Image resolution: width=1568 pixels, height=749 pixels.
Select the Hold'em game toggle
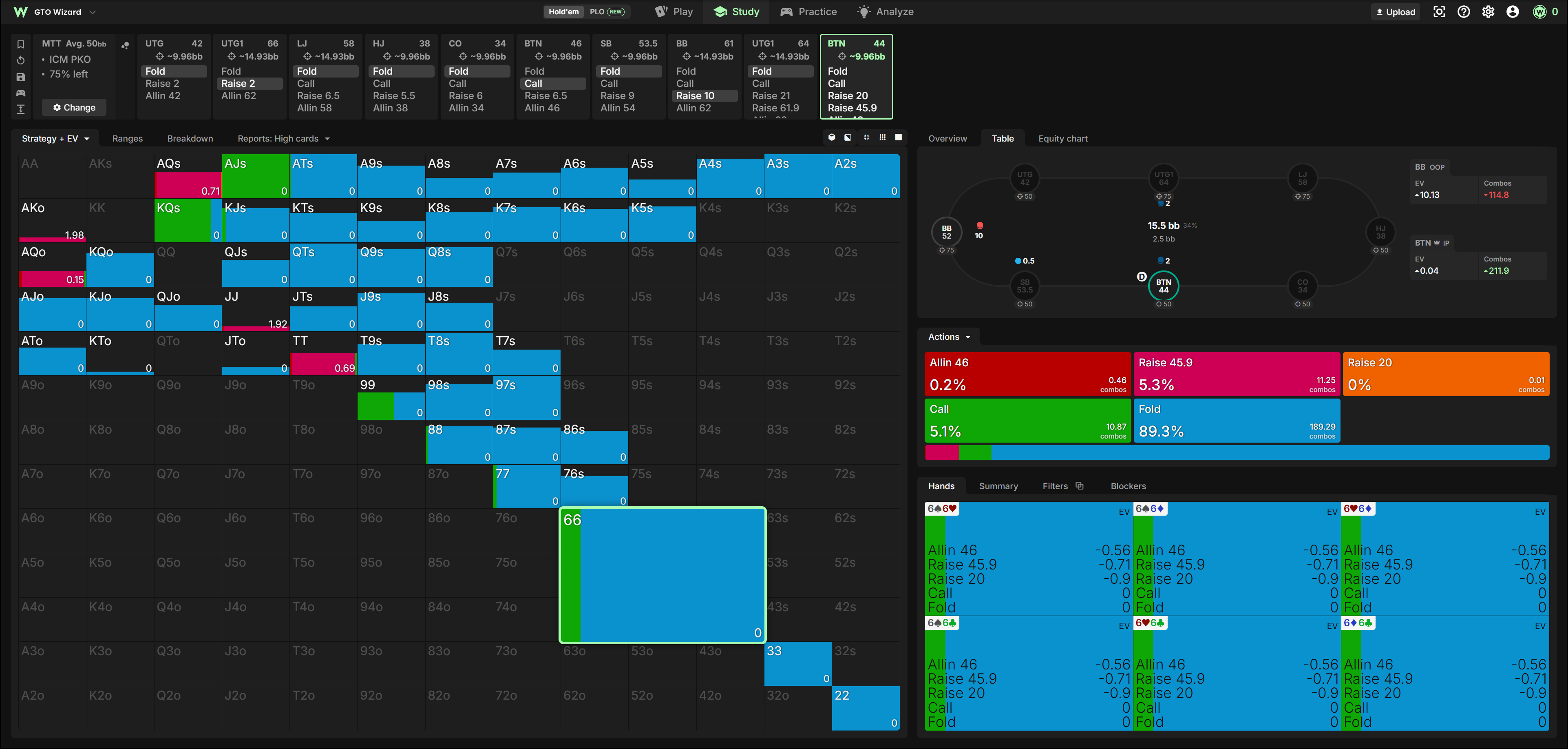click(564, 11)
